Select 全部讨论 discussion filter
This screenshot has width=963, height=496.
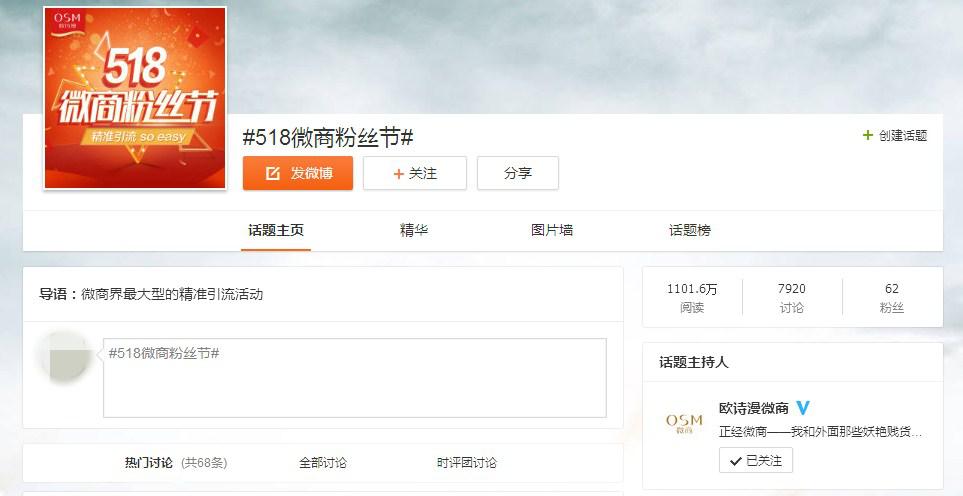322,462
